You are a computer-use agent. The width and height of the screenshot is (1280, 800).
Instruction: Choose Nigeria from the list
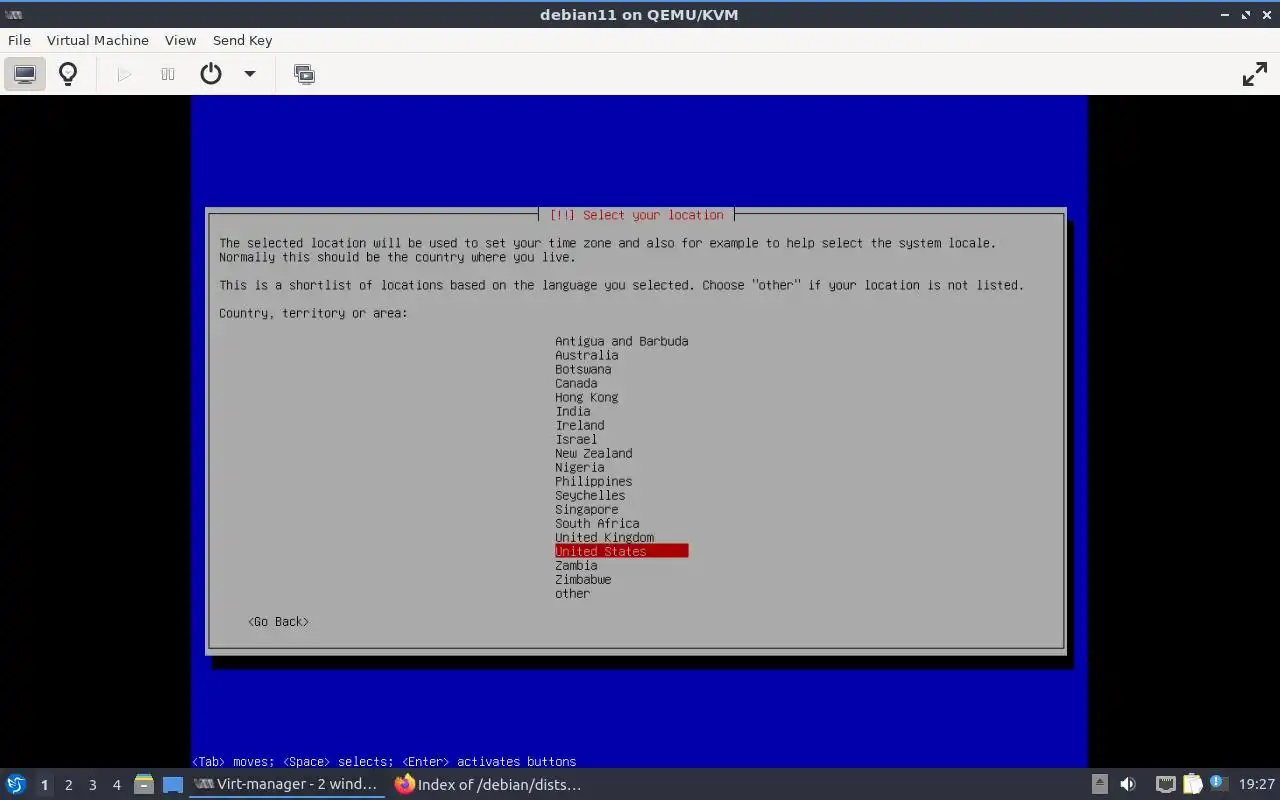pos(579,467)
